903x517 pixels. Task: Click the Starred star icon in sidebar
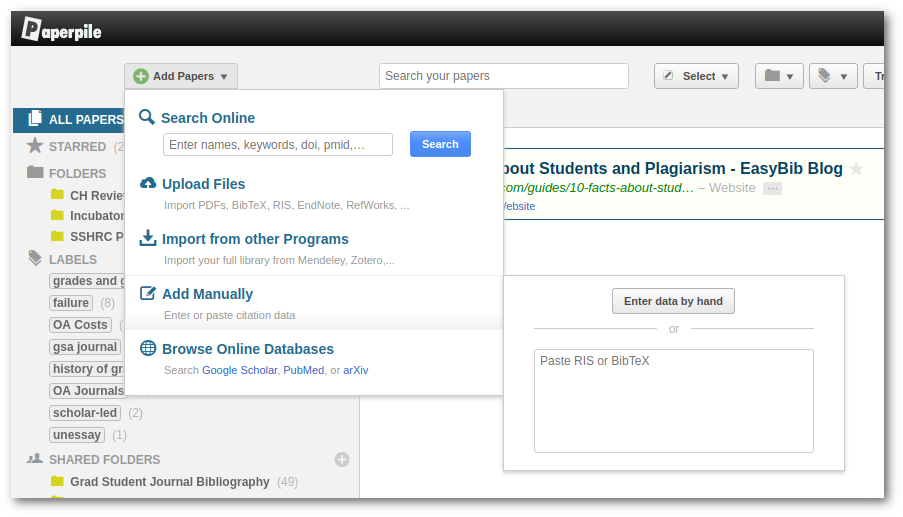35,145
